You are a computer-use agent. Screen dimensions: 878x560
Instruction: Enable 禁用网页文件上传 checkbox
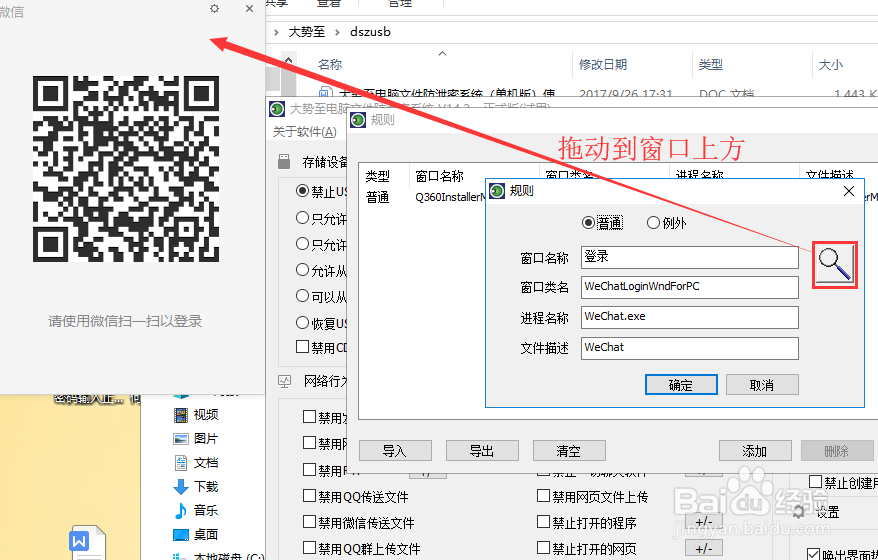pyautogui.click(x=543, y=496)
